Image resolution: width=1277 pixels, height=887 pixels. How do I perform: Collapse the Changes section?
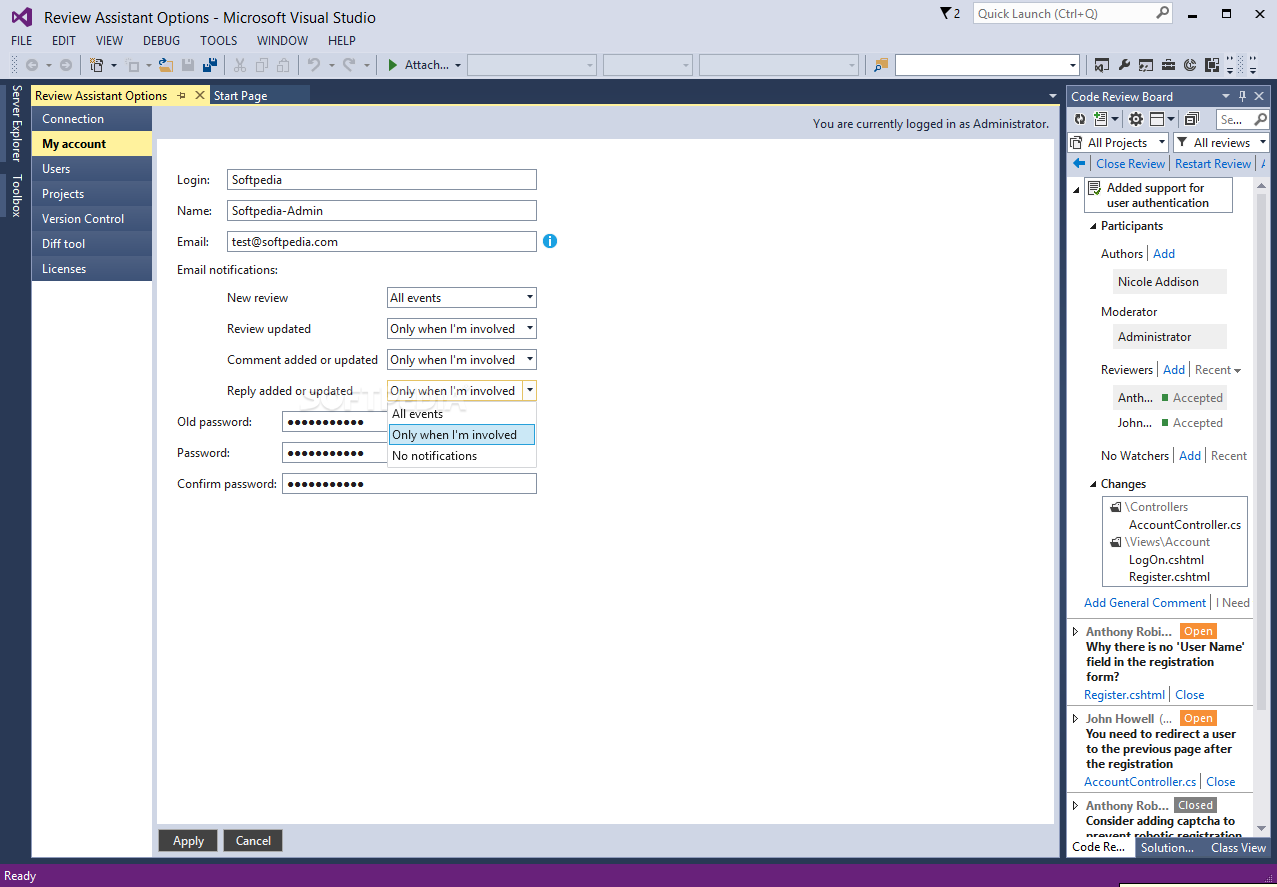click(1094, 484)
